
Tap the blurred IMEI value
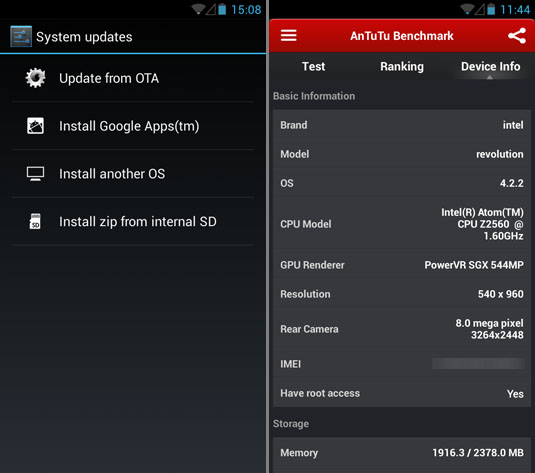click(478, 364)
